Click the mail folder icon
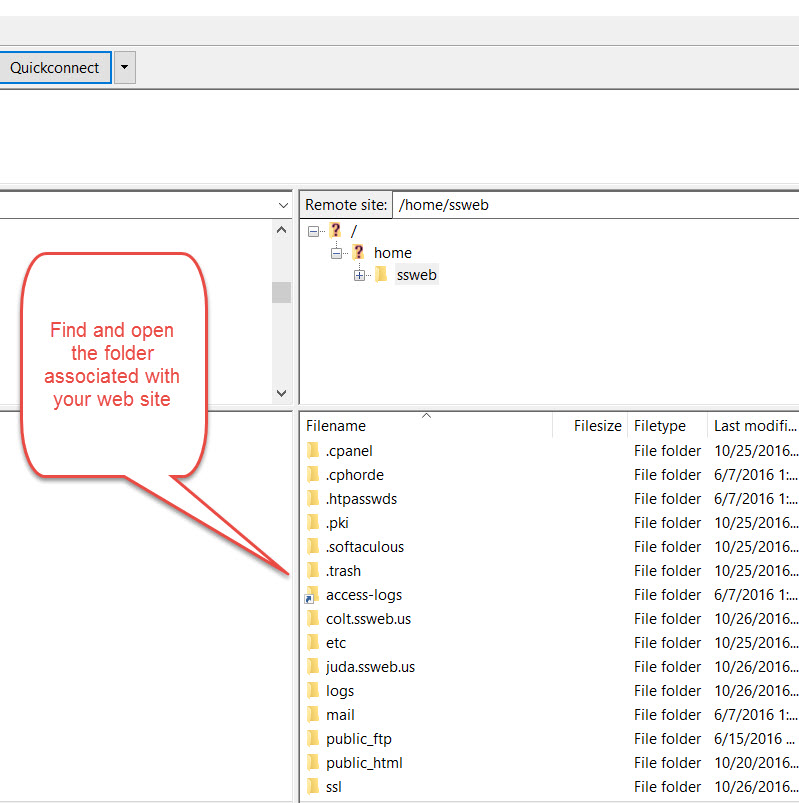Image resolution: width=799 pixels, height=803 pixels. click(313, 715)
